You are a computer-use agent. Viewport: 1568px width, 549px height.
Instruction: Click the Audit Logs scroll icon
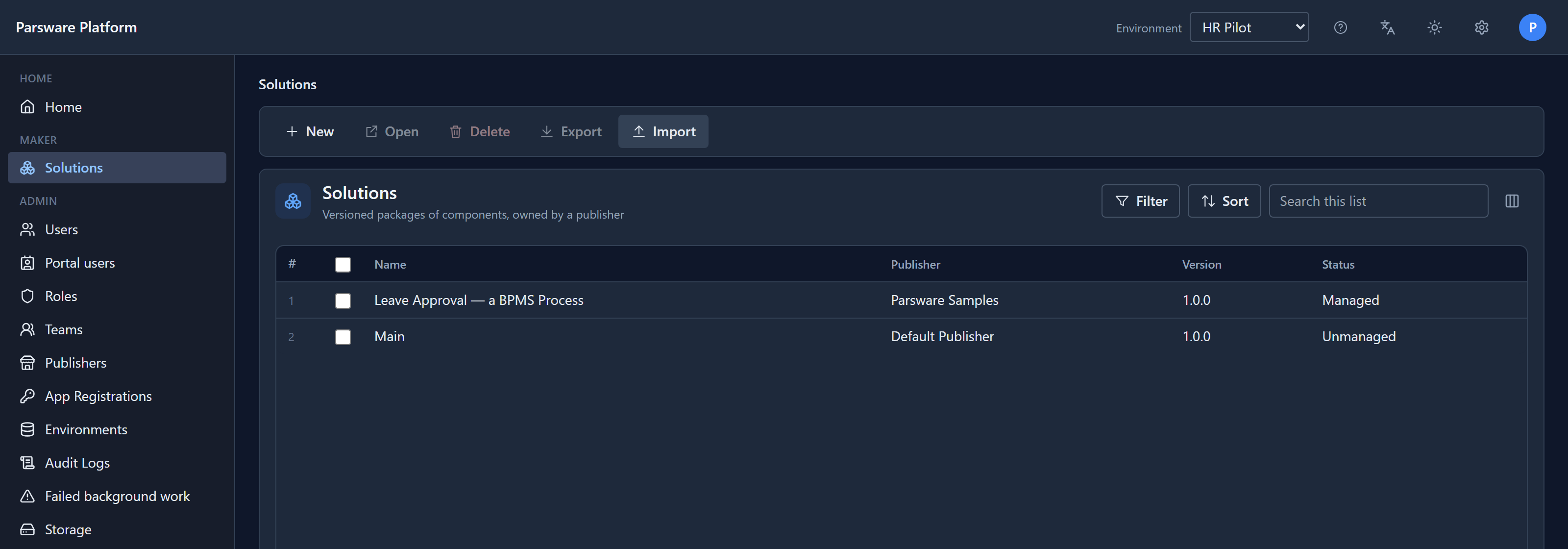27,463
